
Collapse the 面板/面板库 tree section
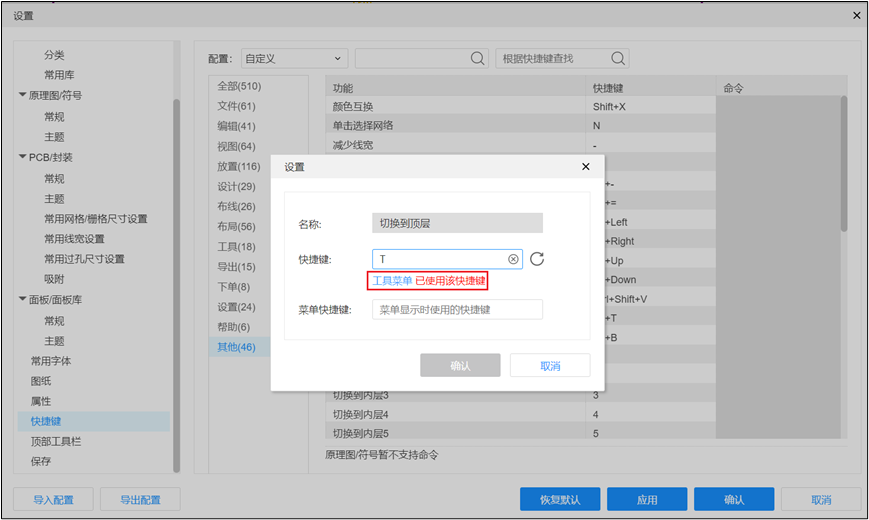pos(23,299)
